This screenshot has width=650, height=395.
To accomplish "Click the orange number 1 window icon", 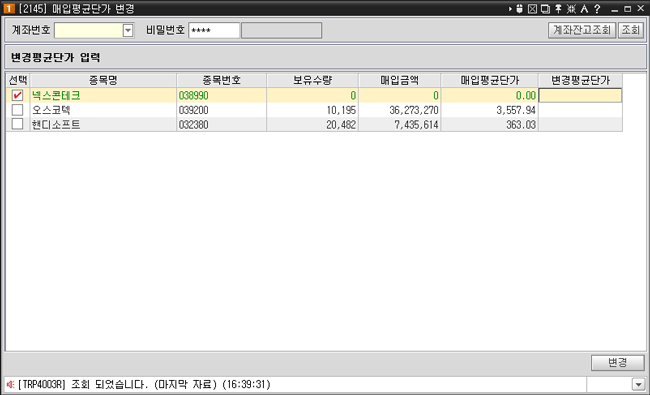I will pyautogui.click(x=9, y=9).
